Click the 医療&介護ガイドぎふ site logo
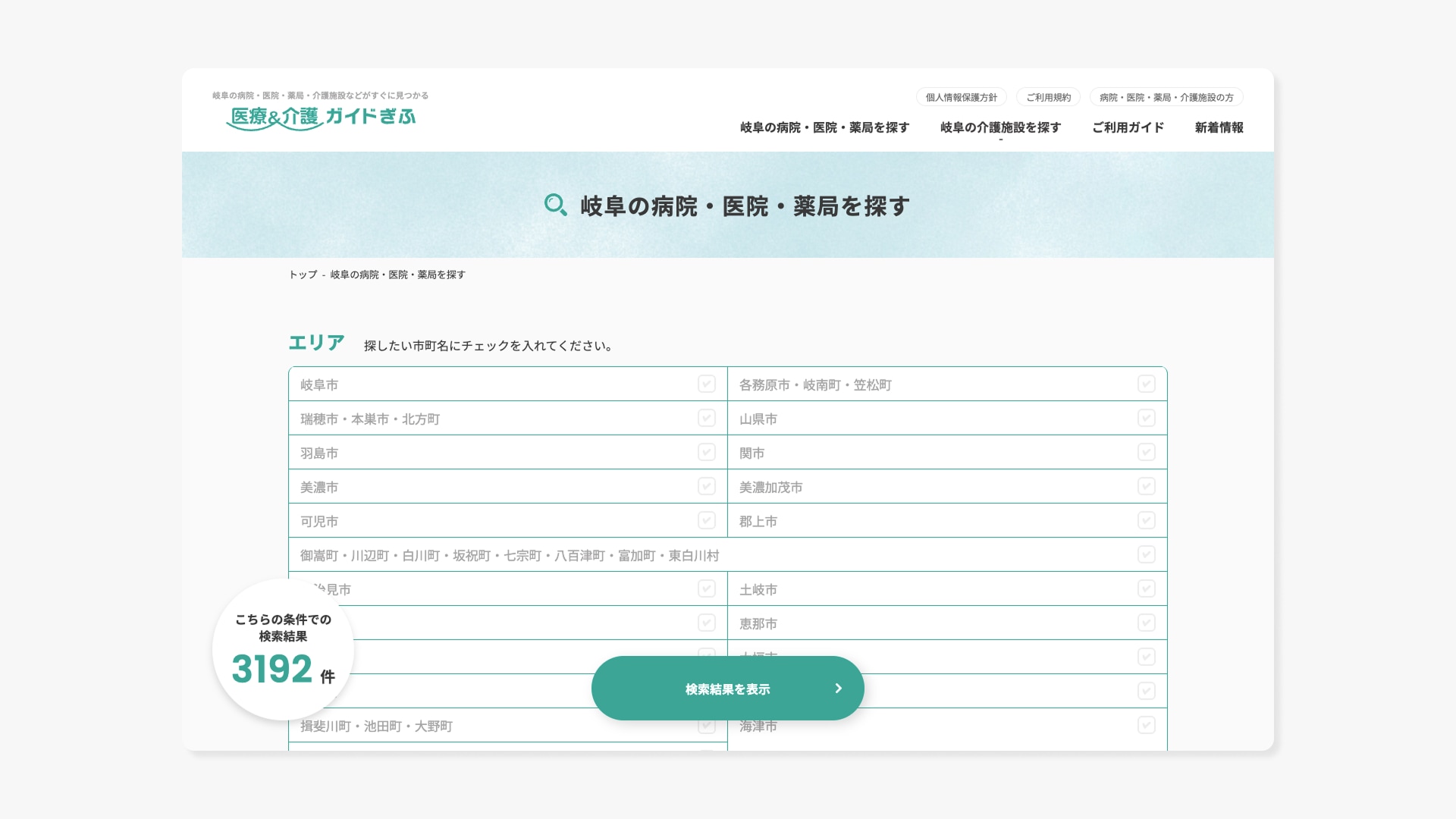 coord(321,118)
